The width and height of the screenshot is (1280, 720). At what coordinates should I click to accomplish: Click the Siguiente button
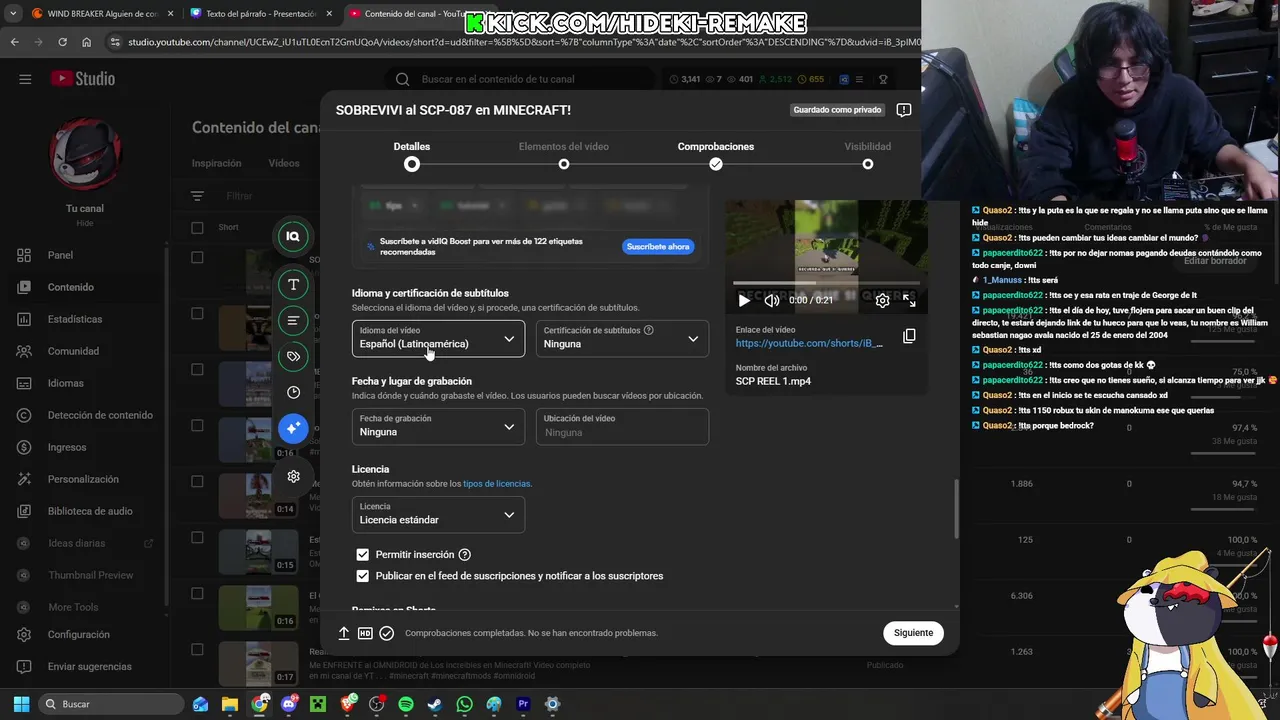point(913,633)
